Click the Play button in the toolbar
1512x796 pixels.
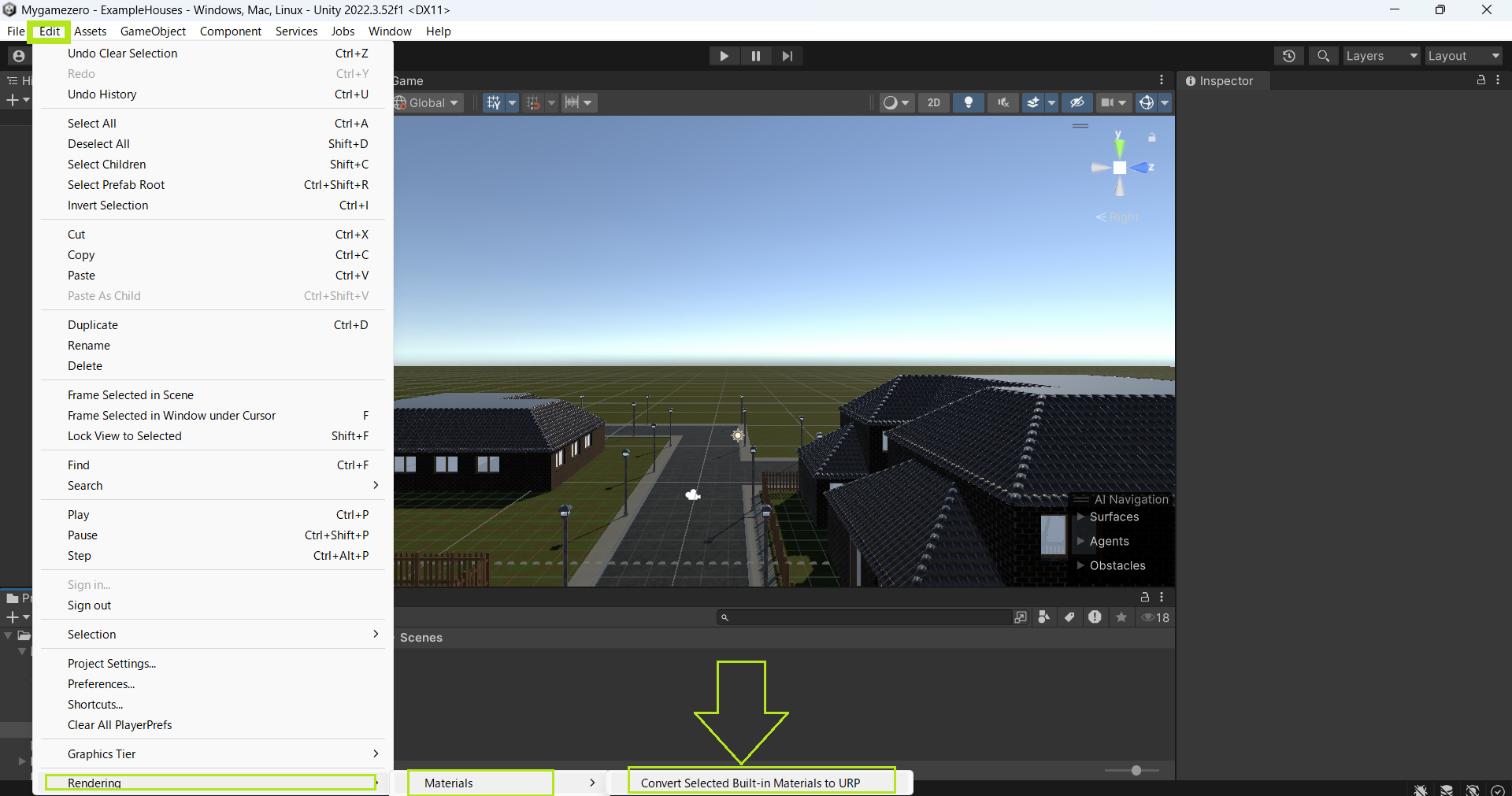[723, 56]
